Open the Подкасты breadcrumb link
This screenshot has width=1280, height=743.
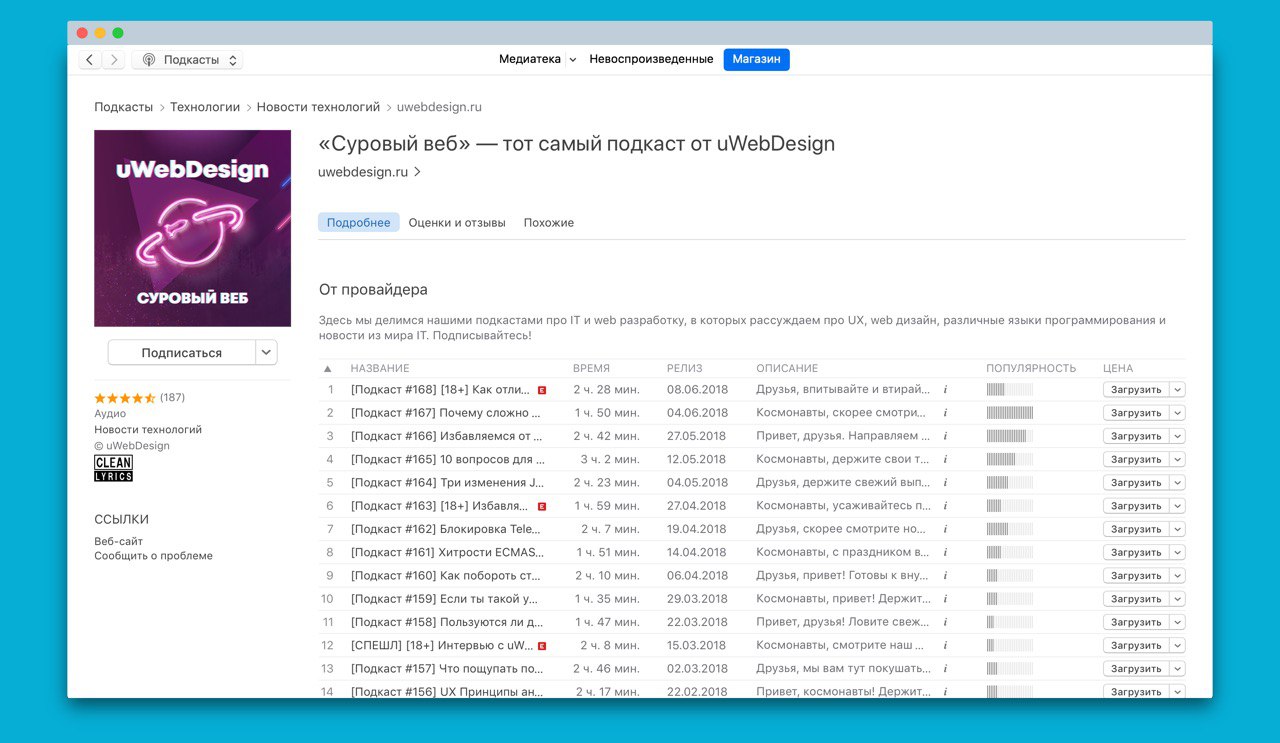pos(124,107)
